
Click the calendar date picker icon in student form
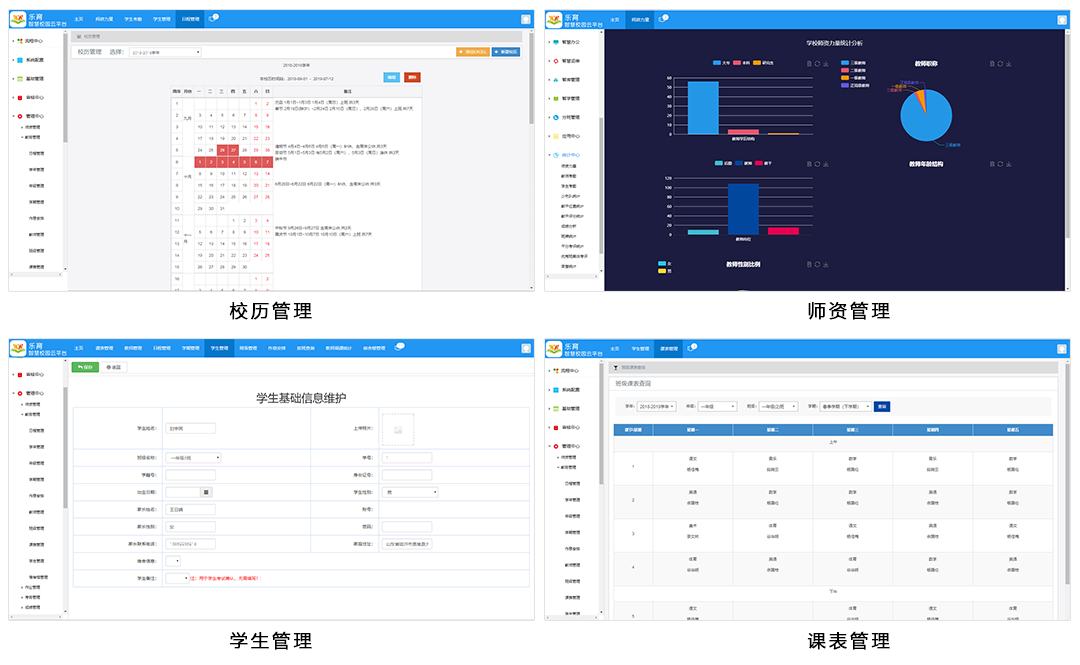coord(206,492)
